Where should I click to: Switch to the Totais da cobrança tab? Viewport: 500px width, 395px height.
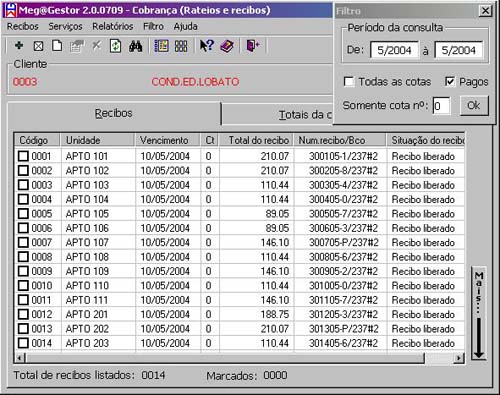(x=277, y=115)
